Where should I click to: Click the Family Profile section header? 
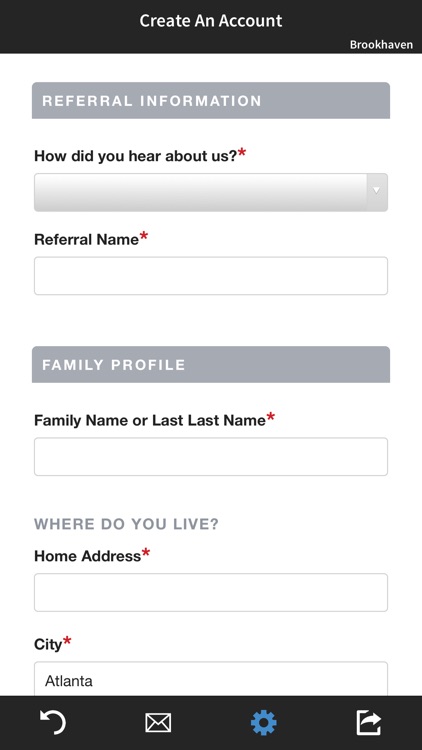click(211, 364)
